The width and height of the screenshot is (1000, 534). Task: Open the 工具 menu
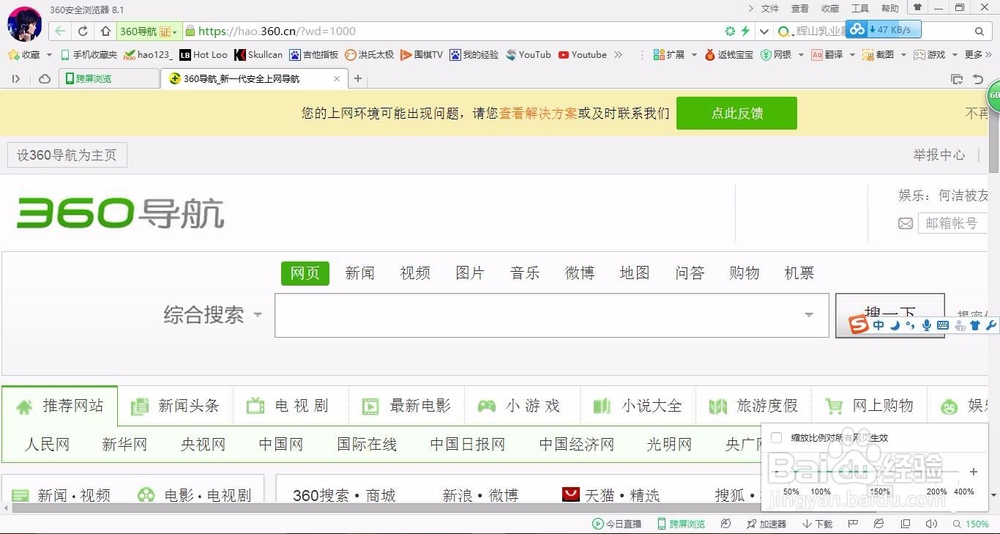click(860, 8)
